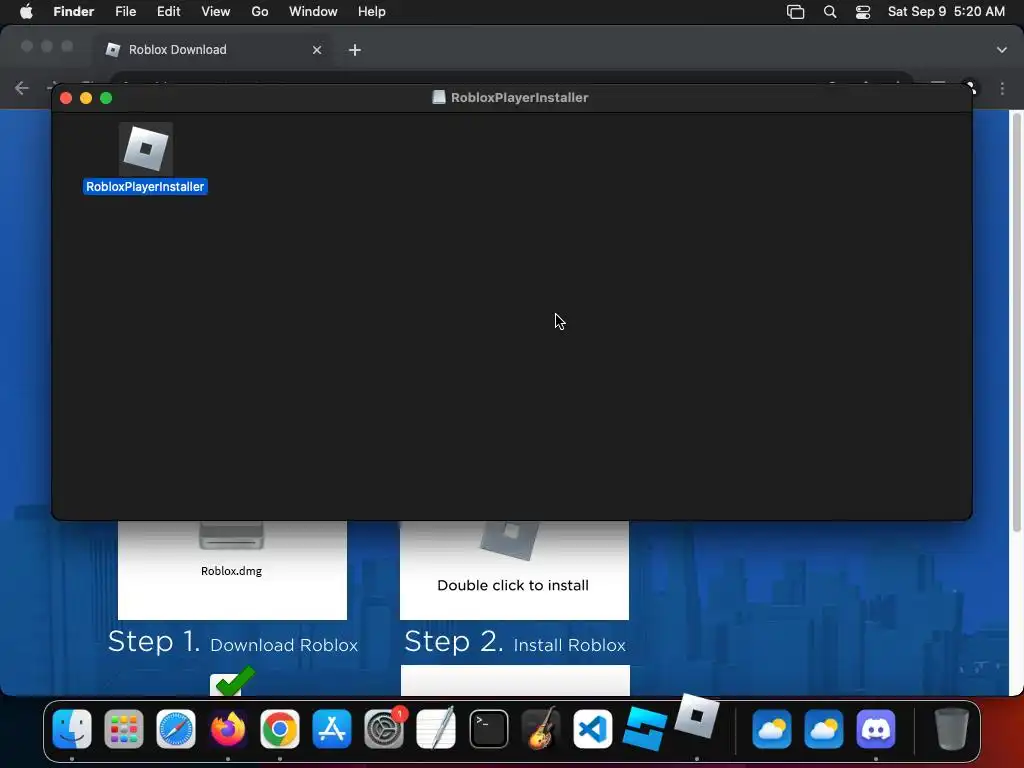Click the 'Step 2. Install Roblox' text
The width and height of the screenshot is (1024, 768).
pos(515,643)
